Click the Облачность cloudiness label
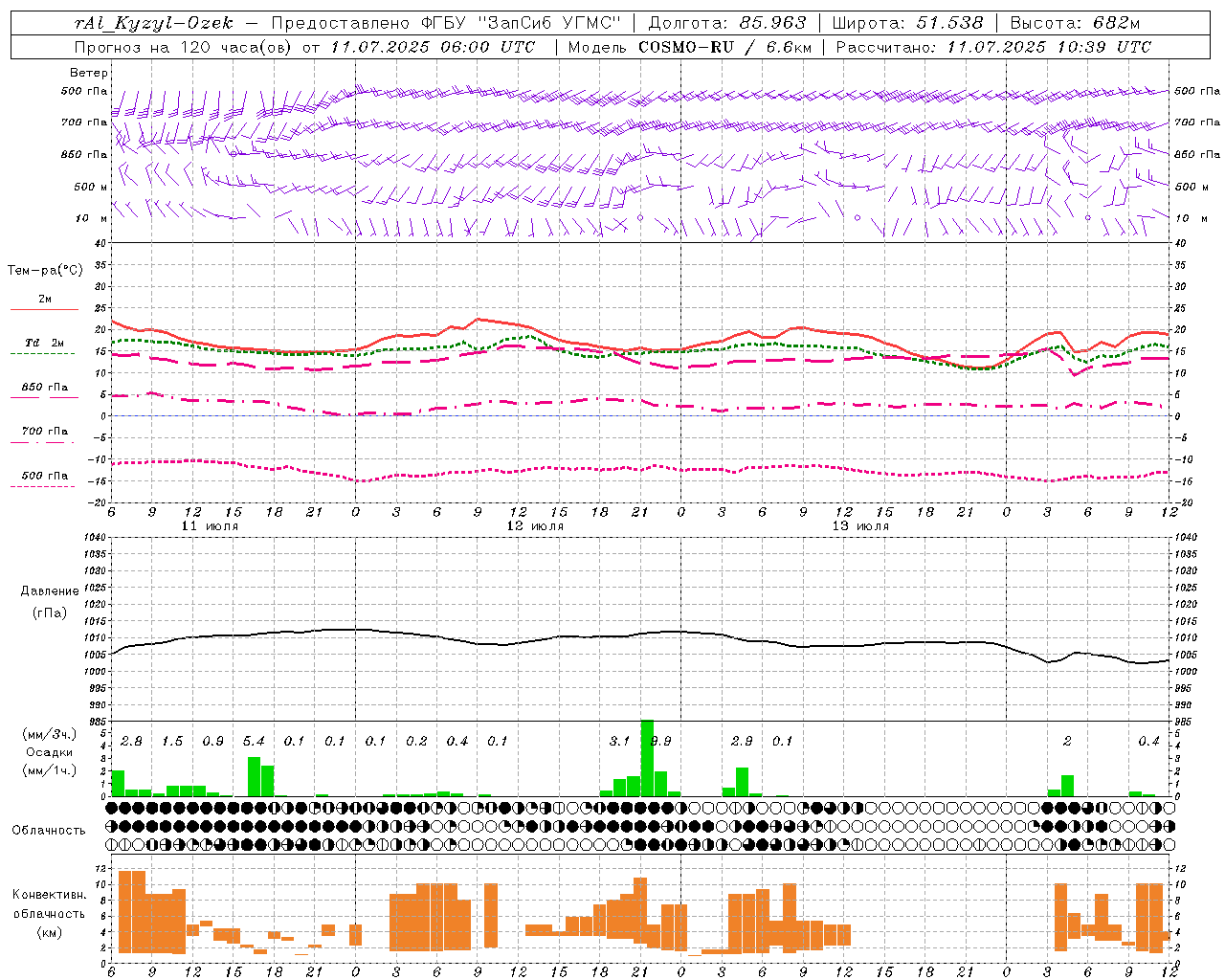The height and width of the screenshot is (980, 1225). coord(49,830)
